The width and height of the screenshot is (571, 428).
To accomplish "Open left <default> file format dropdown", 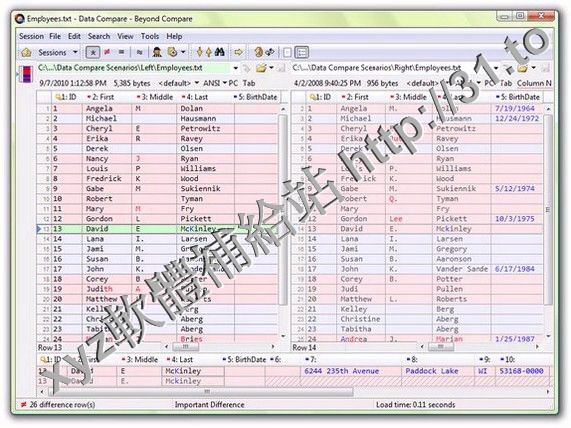I will [179, 83].
